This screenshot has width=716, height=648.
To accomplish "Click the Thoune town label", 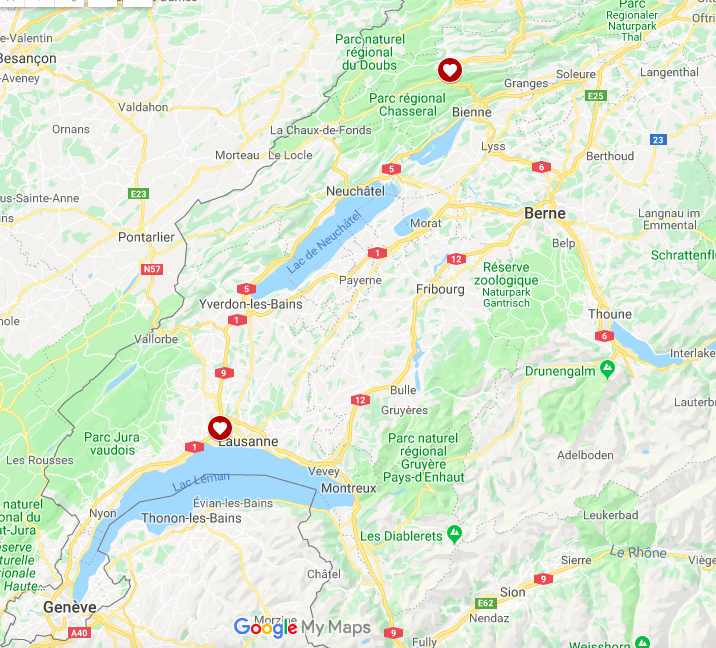I will tap(610, 314).
